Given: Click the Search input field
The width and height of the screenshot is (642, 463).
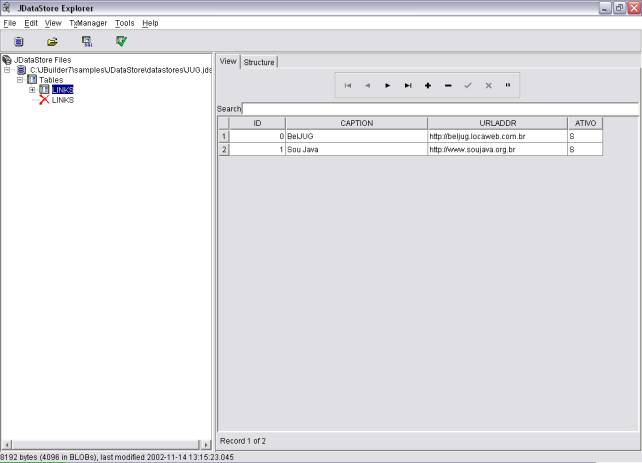Looking at the screenshot, I should [x=440, y=109].
